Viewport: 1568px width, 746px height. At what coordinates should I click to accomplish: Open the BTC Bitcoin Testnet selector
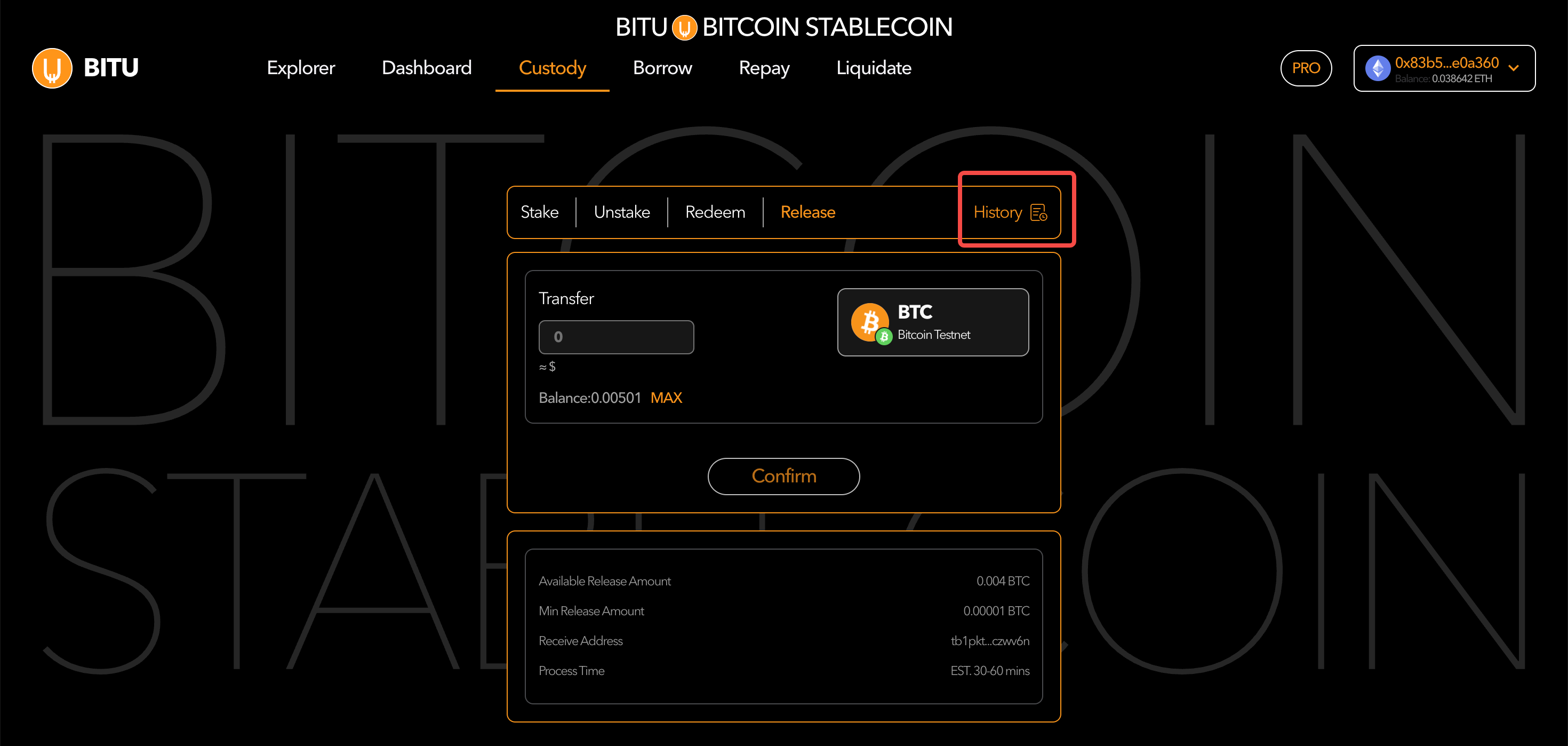click(x=932, y=322)
